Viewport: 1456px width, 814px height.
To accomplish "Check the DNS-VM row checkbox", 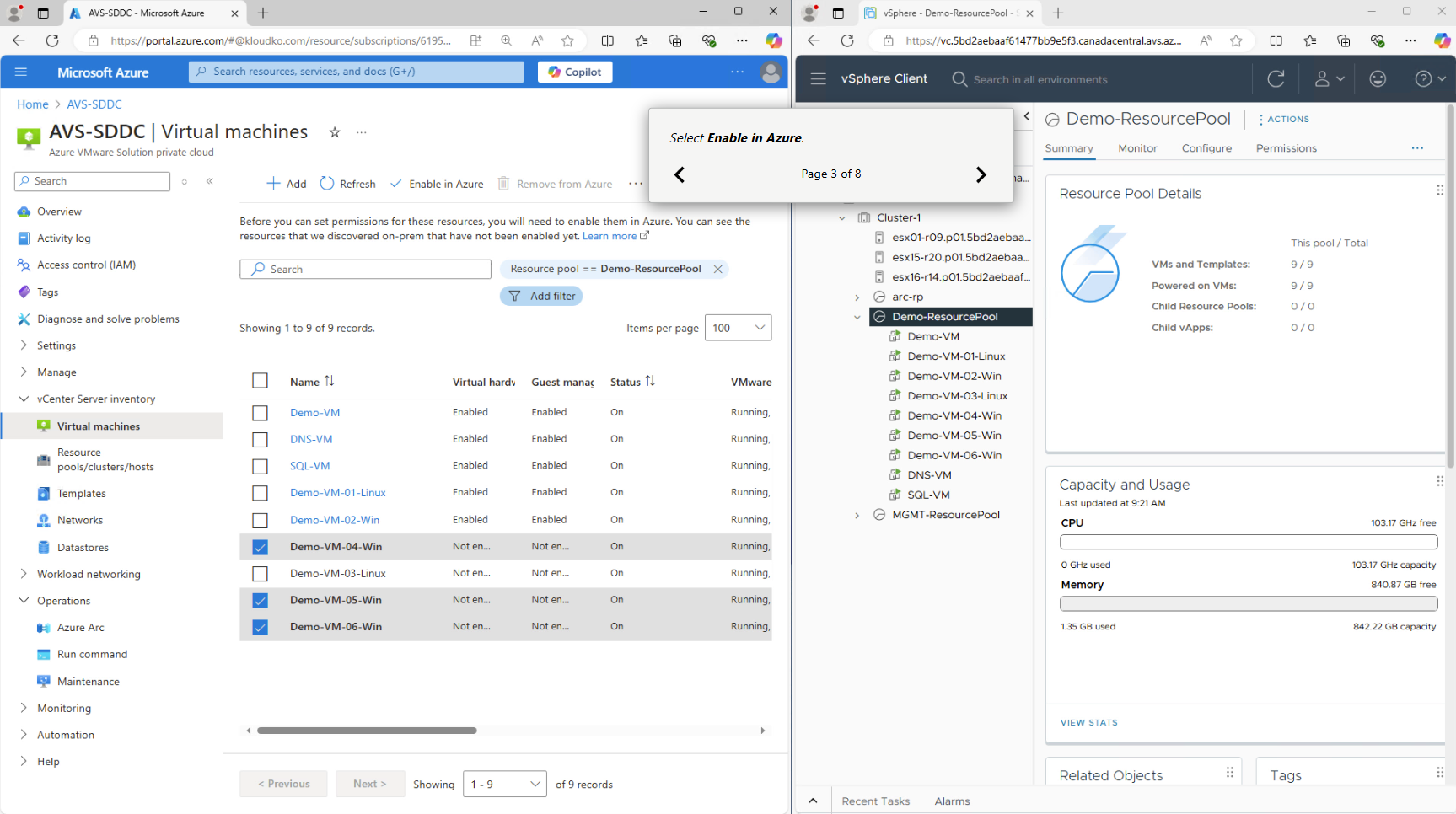I will pyautogui.click(x=260, y=440).
